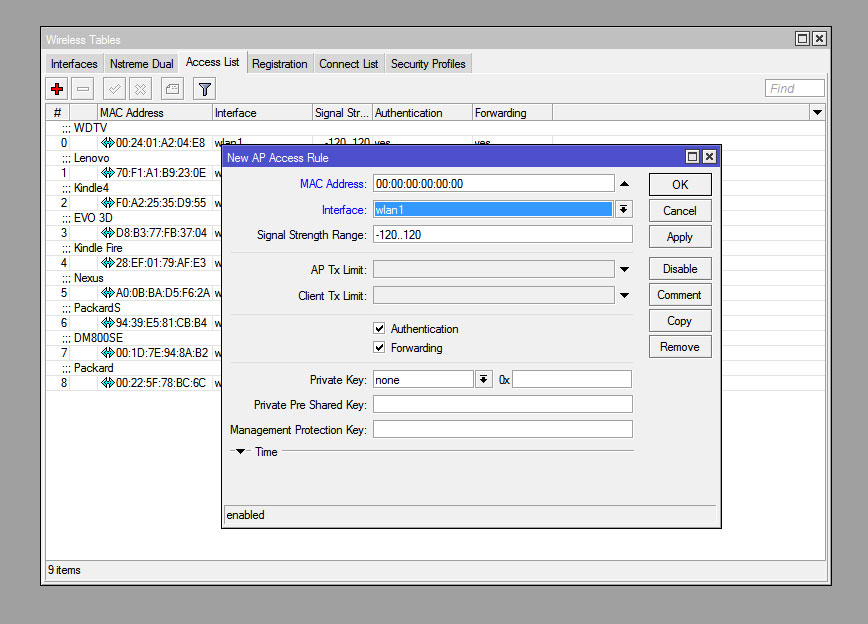Click the Apply button
This screenshot has width=868, height=624.
(680, 237)
